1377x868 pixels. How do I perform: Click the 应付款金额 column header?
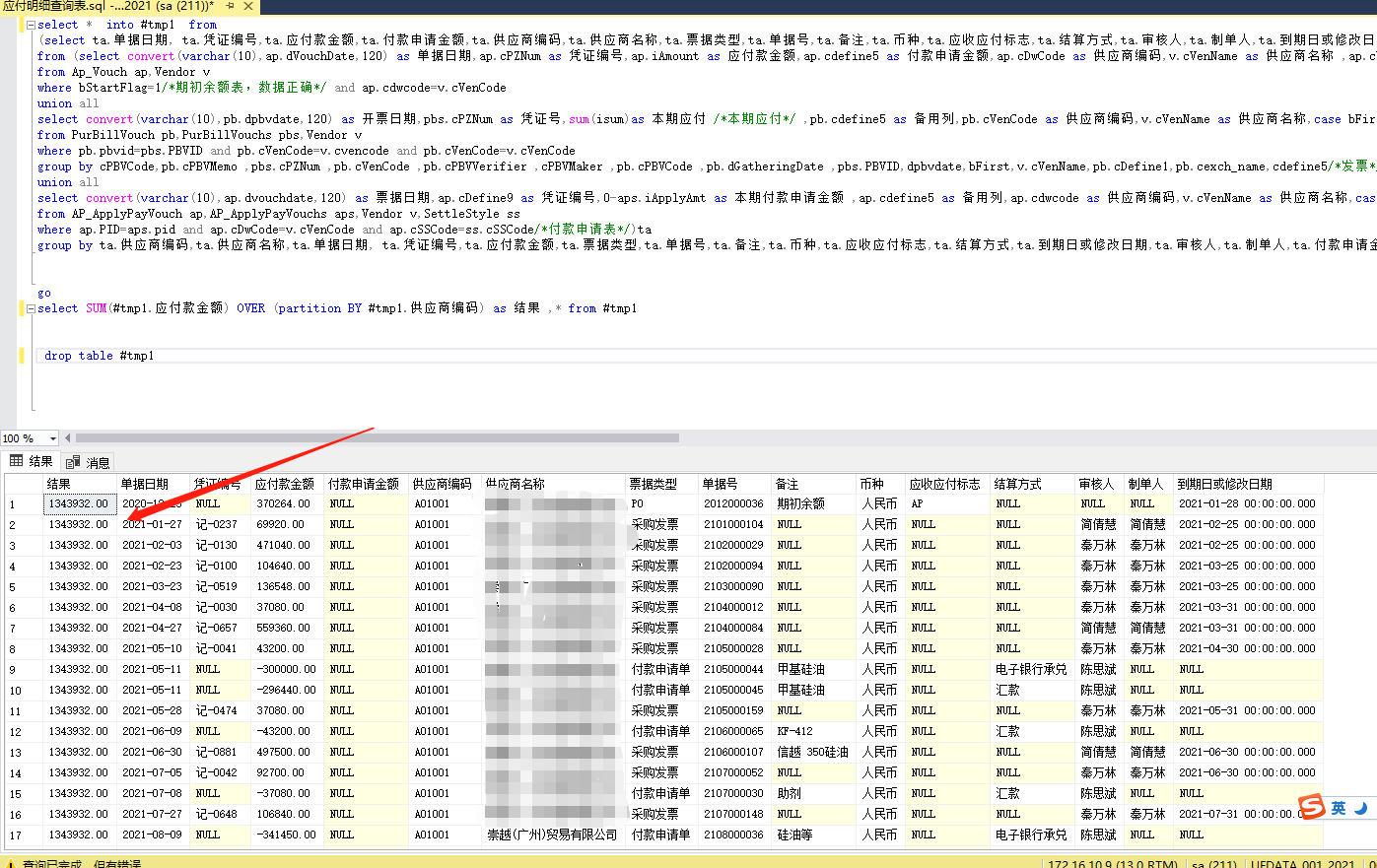click(288, 484)
